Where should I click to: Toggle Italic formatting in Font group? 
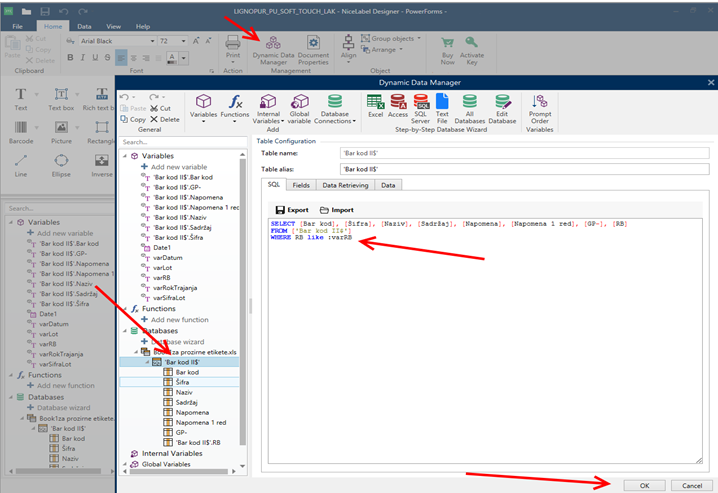click(82, 58)
